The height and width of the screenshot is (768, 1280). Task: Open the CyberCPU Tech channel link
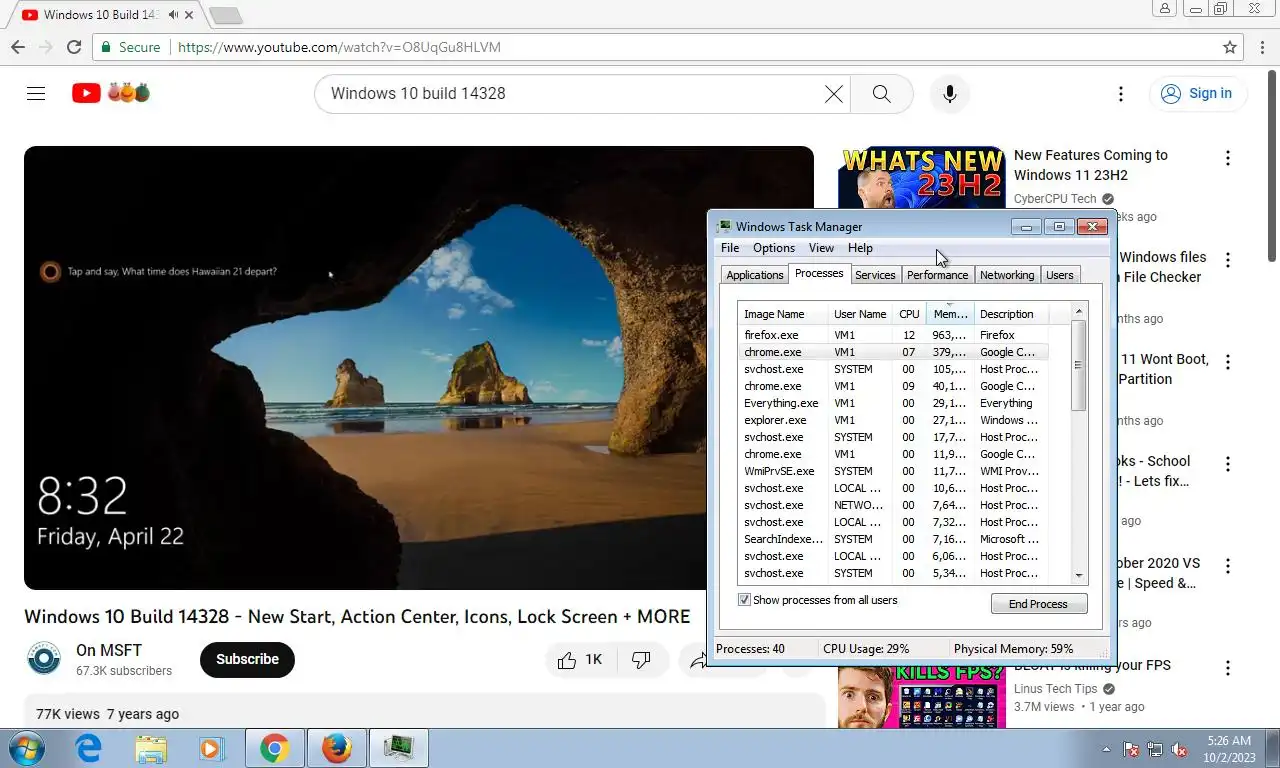click(x=1055, y=199)
